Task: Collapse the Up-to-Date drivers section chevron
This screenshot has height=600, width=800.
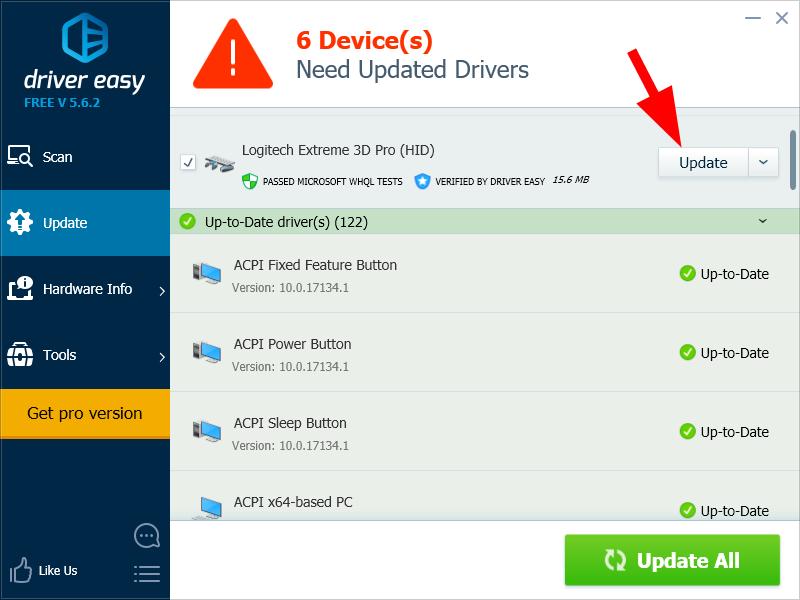Action: pyautogui.click(x=763, y=221)
